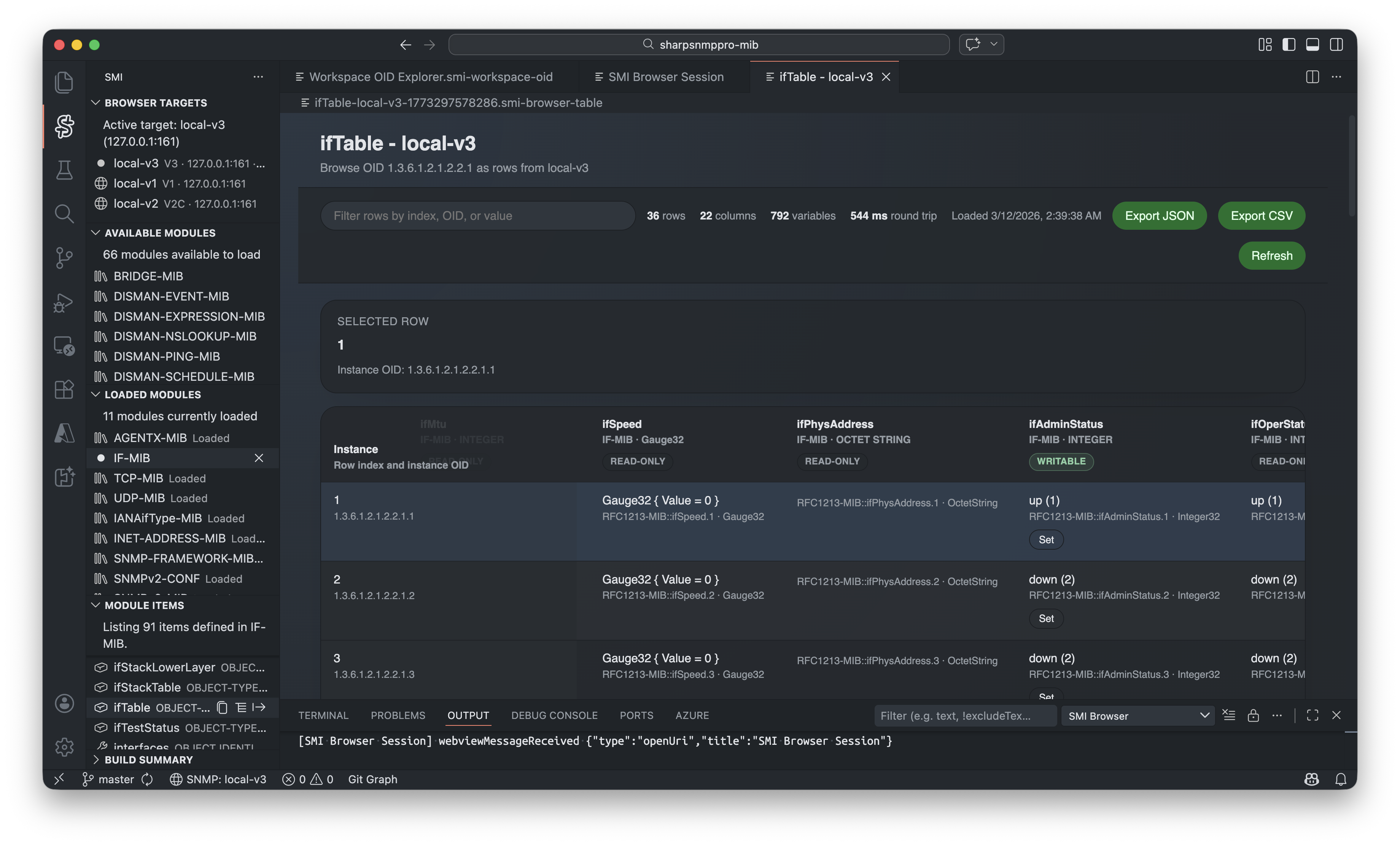
Task: Toggle the bottom panel layout button
Action: point(1312,45)
